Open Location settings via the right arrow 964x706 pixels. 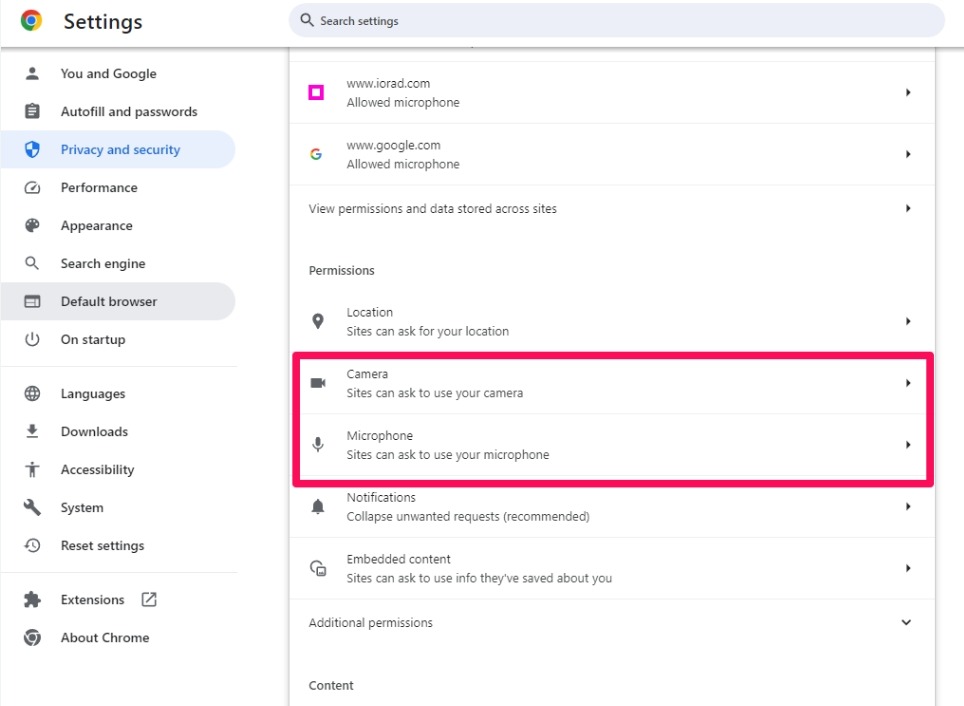[908, 321]
